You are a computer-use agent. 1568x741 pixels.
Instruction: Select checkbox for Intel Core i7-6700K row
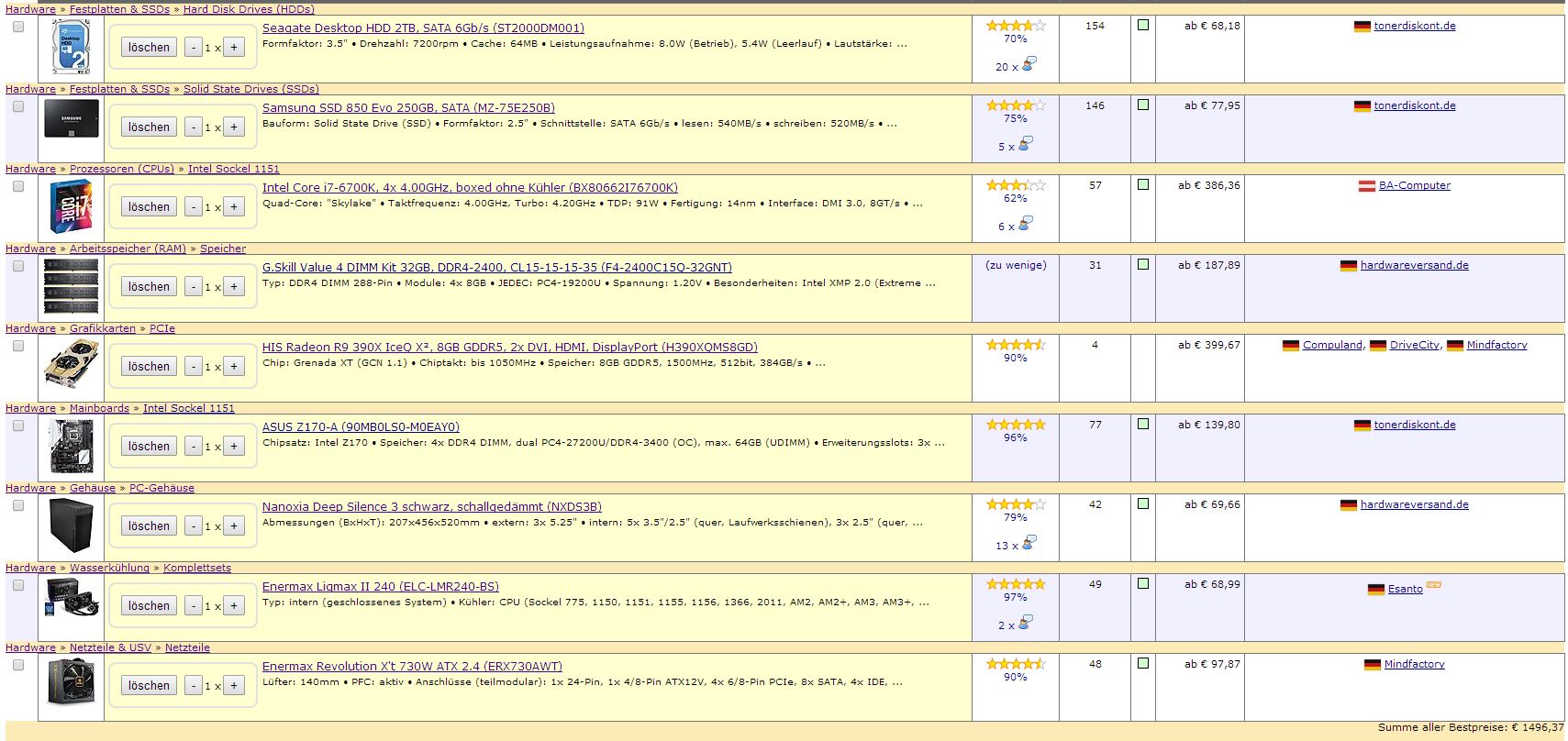coord(17,187)
